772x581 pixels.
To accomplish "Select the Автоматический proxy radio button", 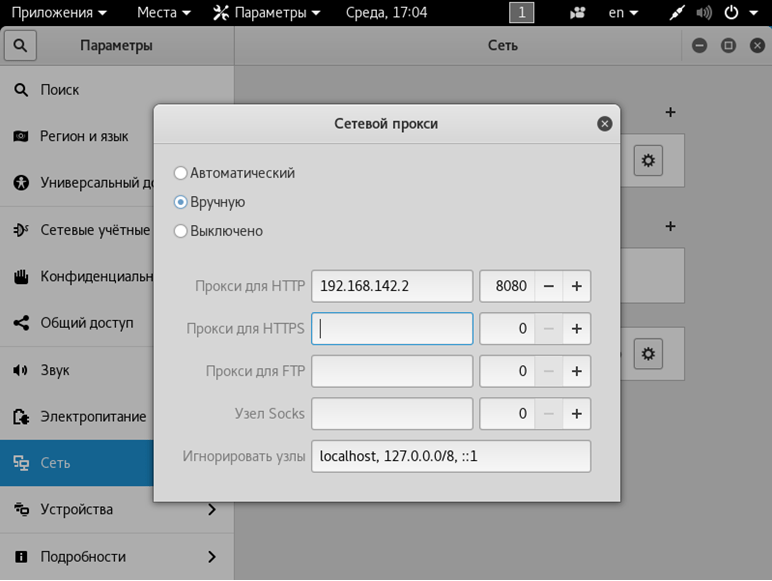I will (x=181, y=173).
